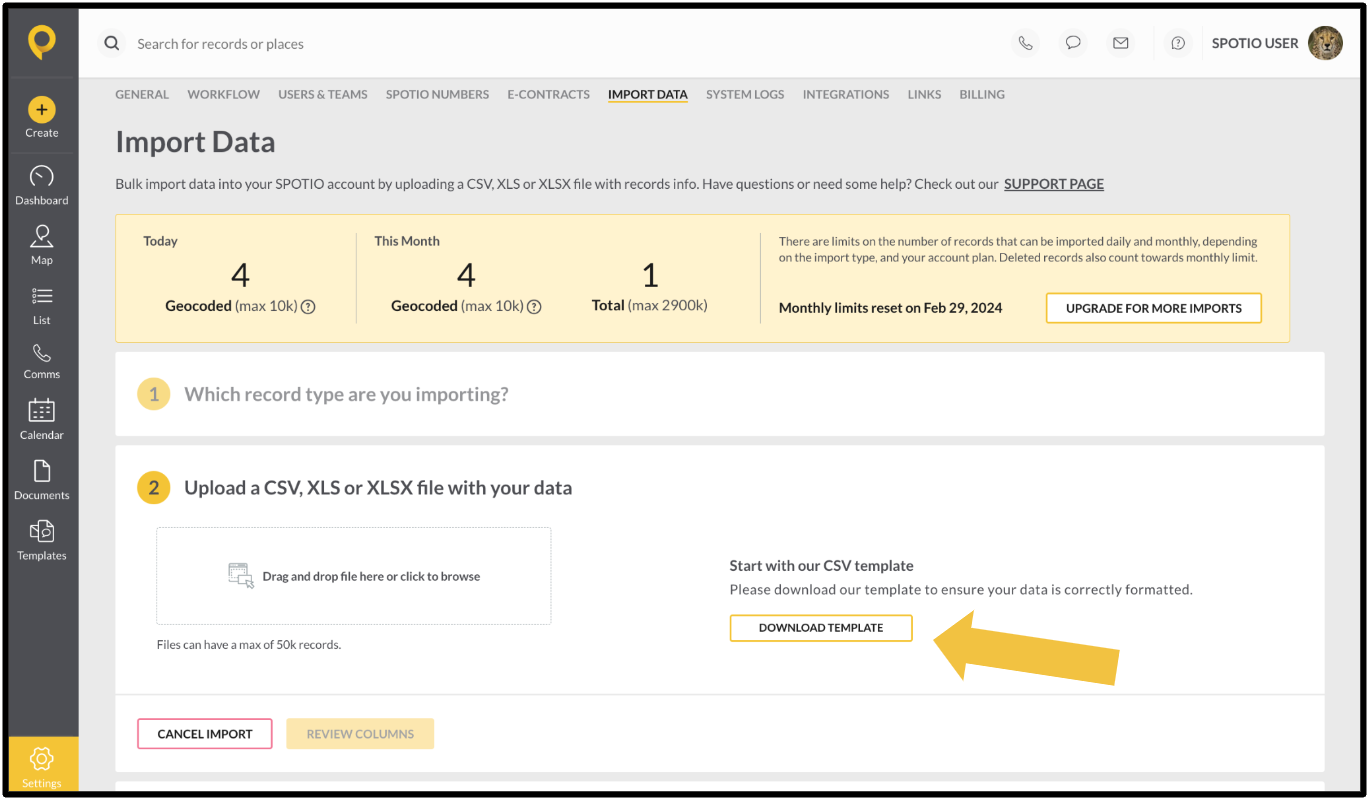This screenshot has height=800, width=1368.
Task: Click the Cancel Import button
Action: (x=205, y=734)
